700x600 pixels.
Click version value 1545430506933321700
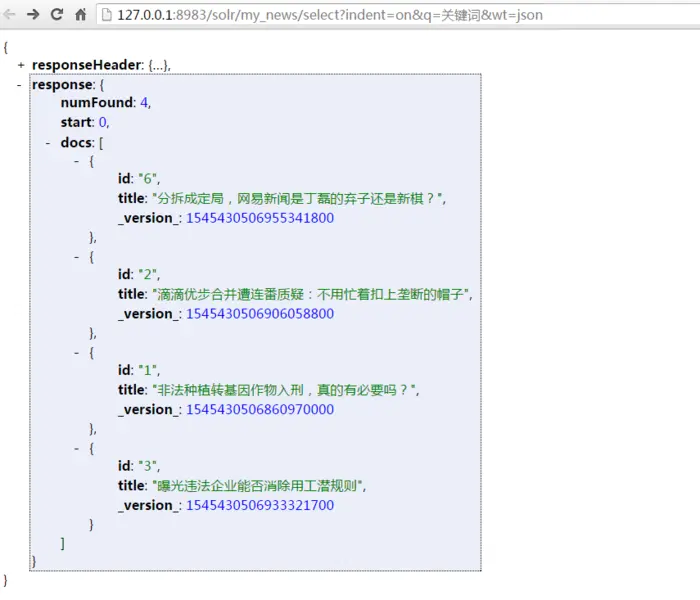(x=260, y=505)
